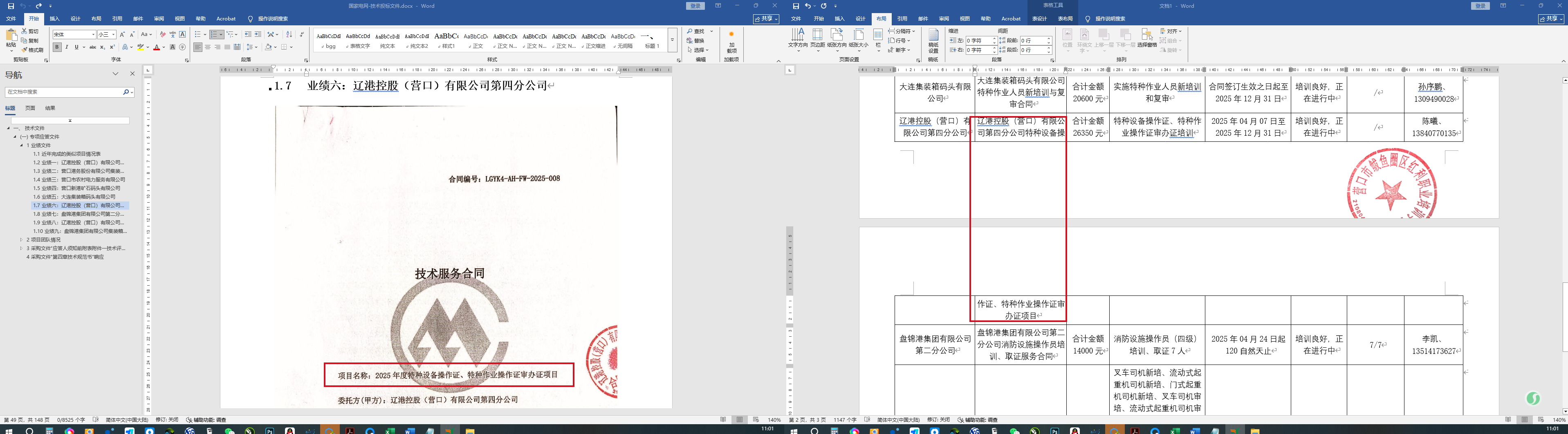Apply the red font color button

157,47
